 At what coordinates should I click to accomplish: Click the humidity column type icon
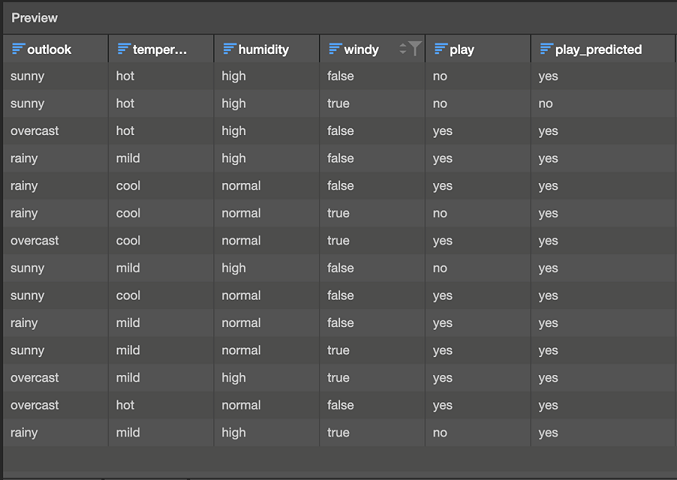click(230, 49)
